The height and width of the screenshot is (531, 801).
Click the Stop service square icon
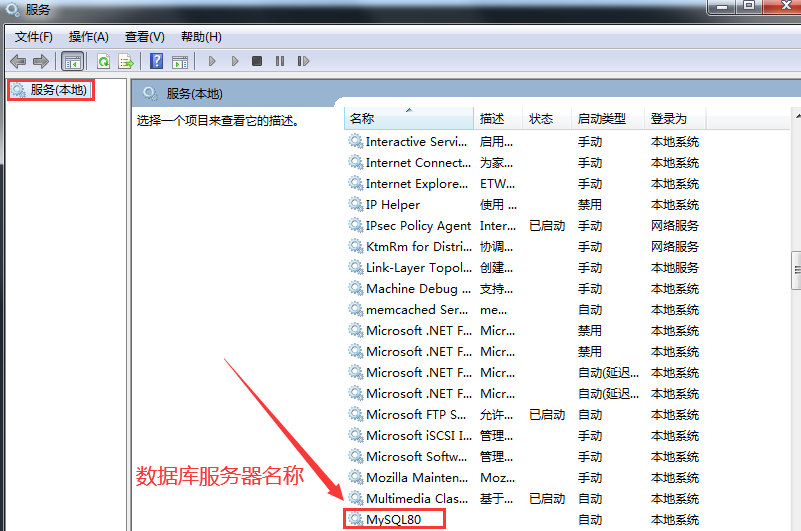click(x=257, y=61)
